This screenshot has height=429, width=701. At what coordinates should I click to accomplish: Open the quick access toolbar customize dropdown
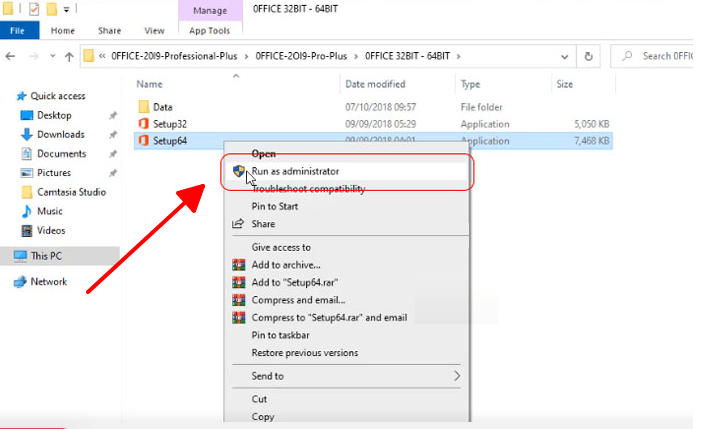[x=66, y=9]
